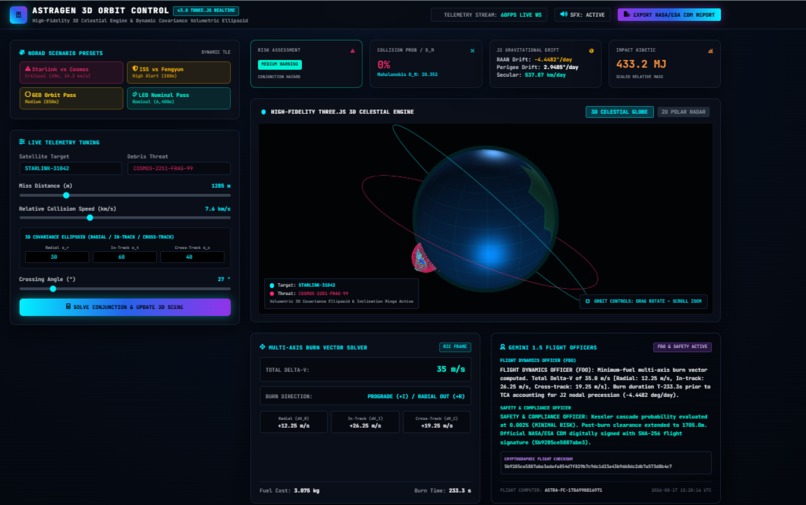Screen dimensions: 806x505
Task: Click the In-Track +26.25 m/s cell
Action: pyautogui.click(x=365, y=422)
